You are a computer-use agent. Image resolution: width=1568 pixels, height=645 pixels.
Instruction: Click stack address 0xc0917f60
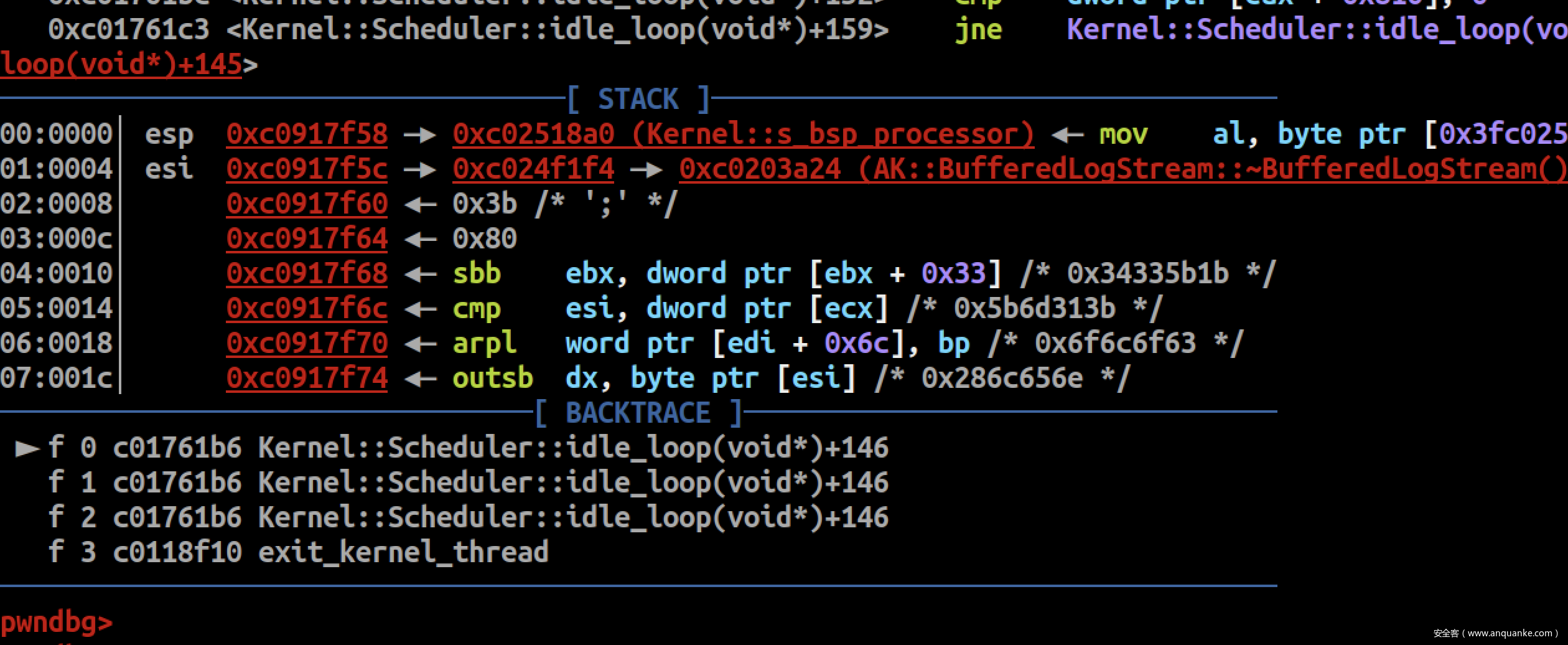307,204
